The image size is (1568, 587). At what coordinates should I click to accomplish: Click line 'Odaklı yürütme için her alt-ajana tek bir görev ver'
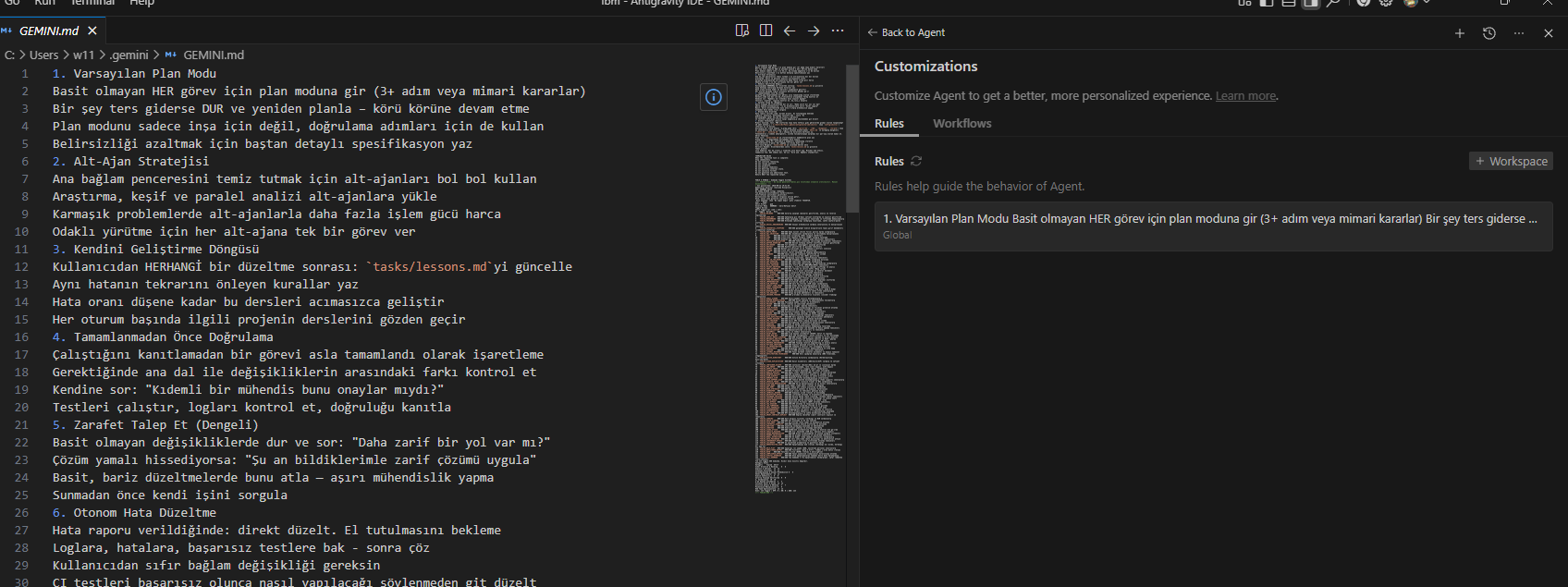234,232
